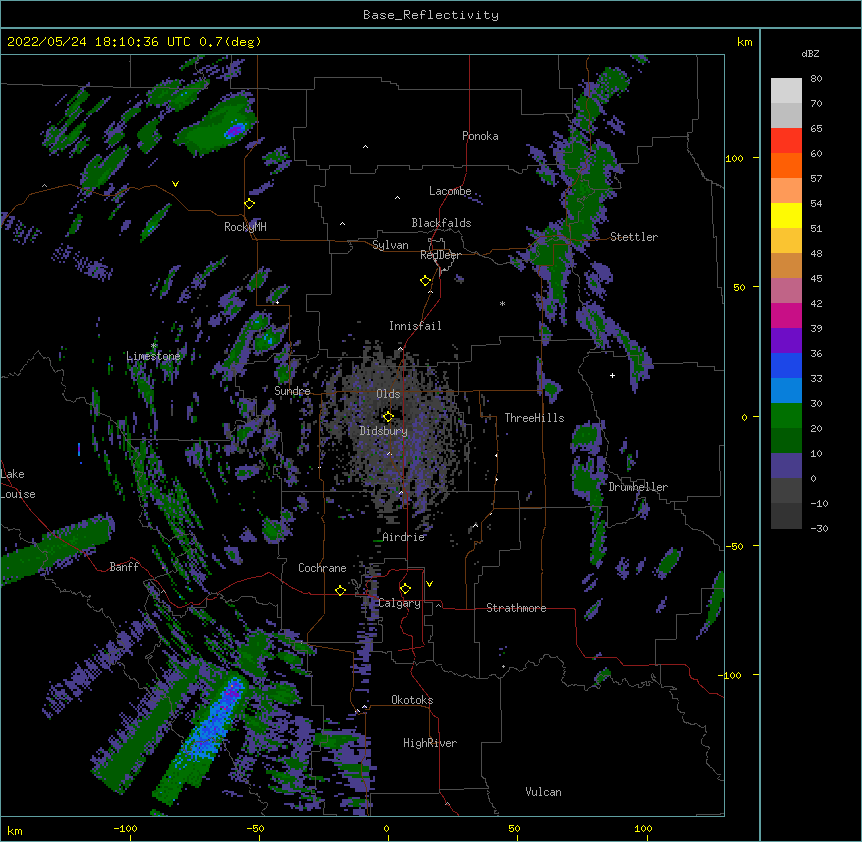Click the Lacombe city label
This screenshot has height=842, width=862.
click(x=450, y=191)
